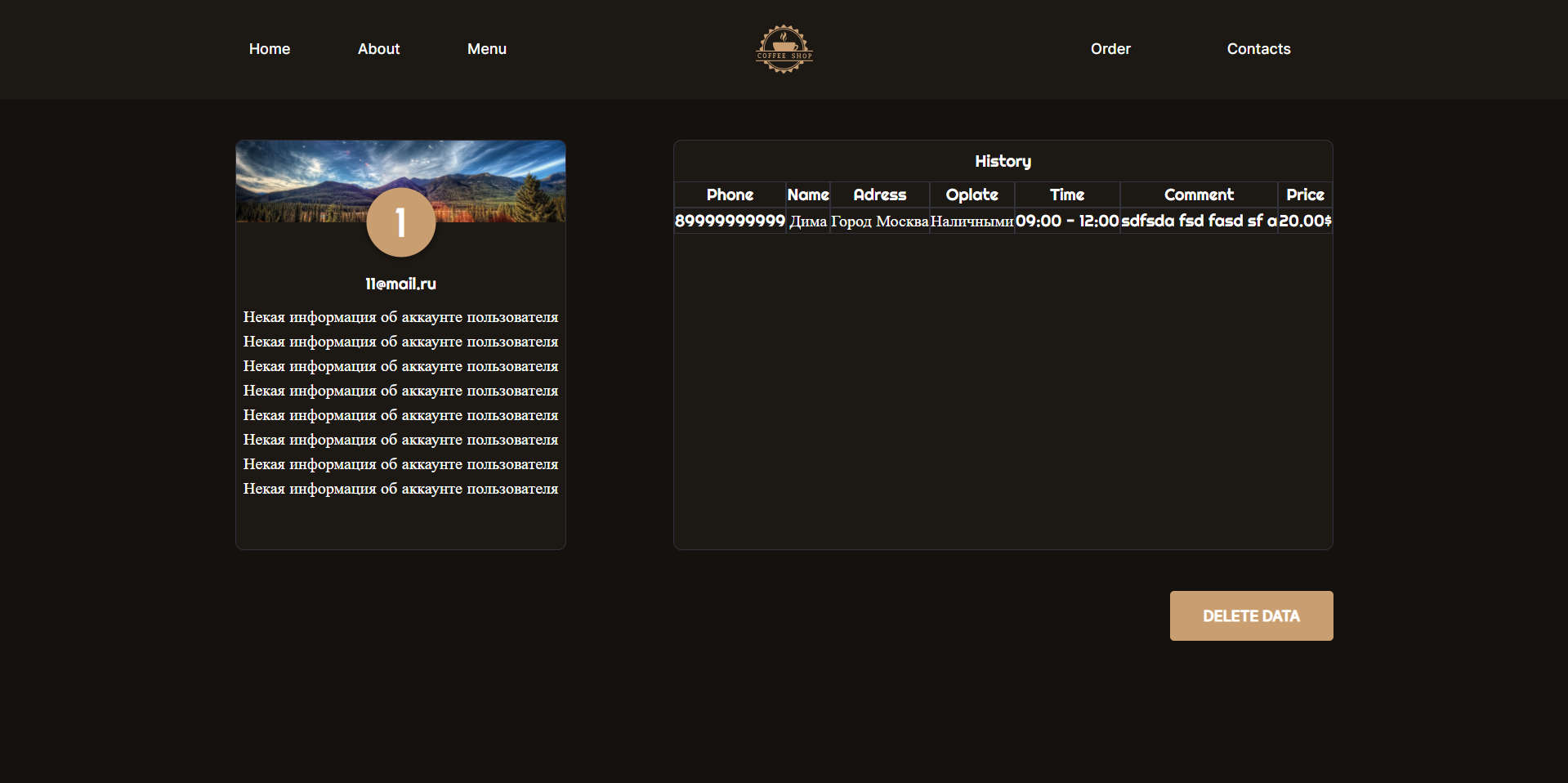Click the Name column header
This screenshot has width=1568, height=783.
[808, 195]
